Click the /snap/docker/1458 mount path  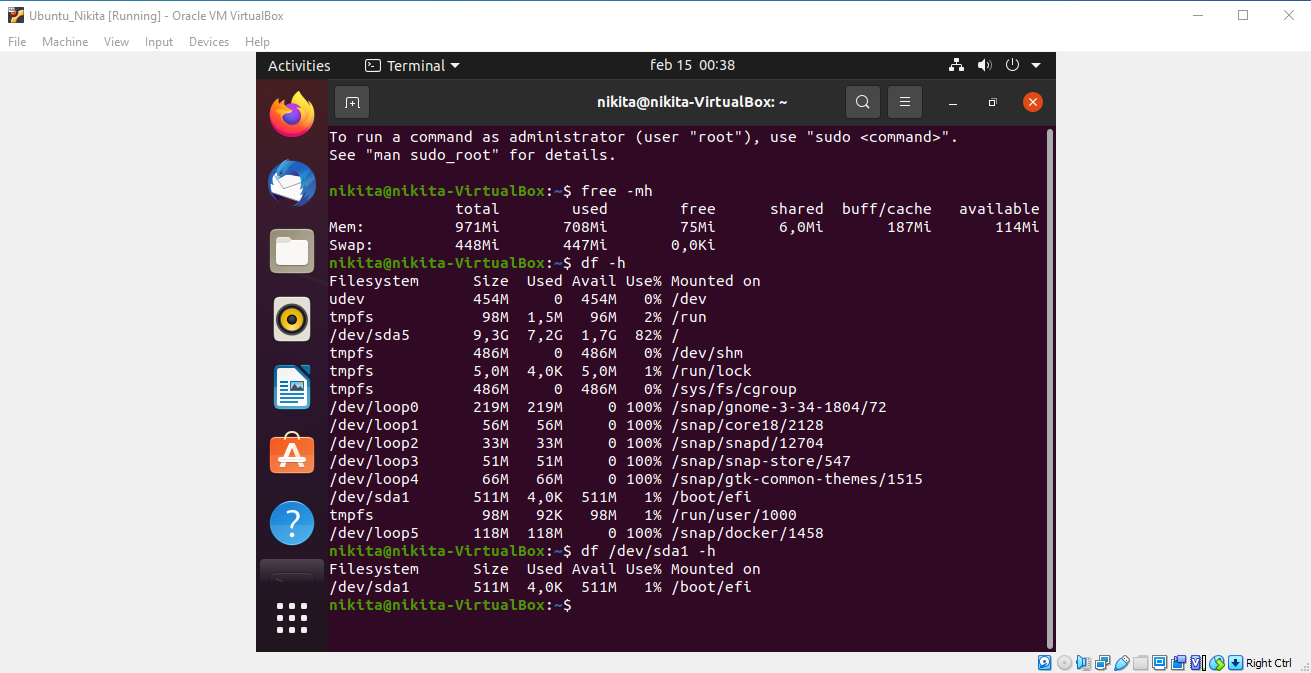[747, 533]
